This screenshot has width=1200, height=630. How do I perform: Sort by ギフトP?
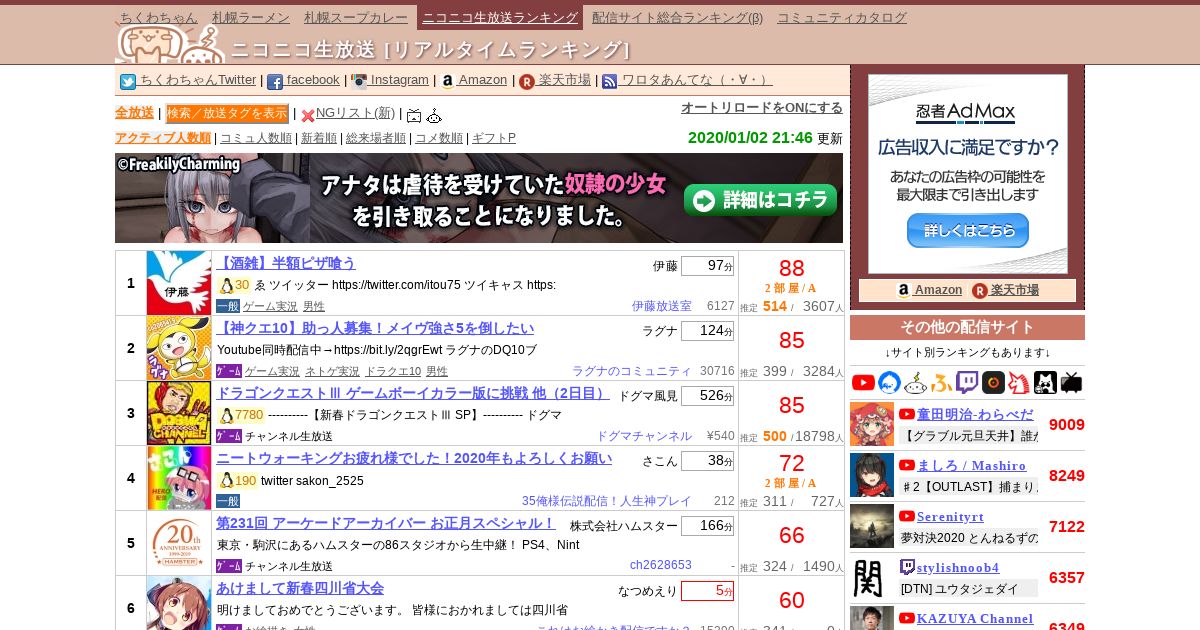coord(494,138)
